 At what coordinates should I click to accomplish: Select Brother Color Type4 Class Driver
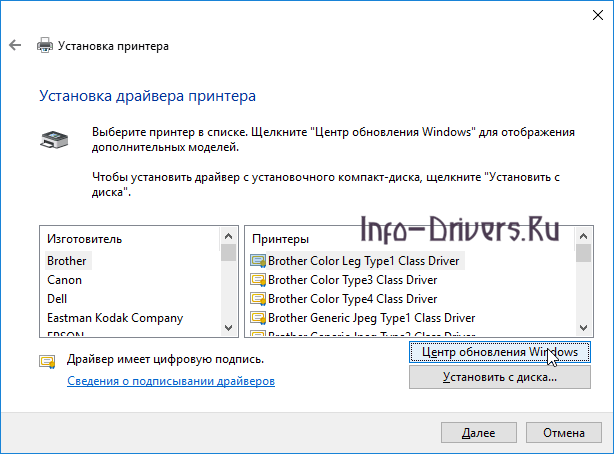click(x=352, y=299)
